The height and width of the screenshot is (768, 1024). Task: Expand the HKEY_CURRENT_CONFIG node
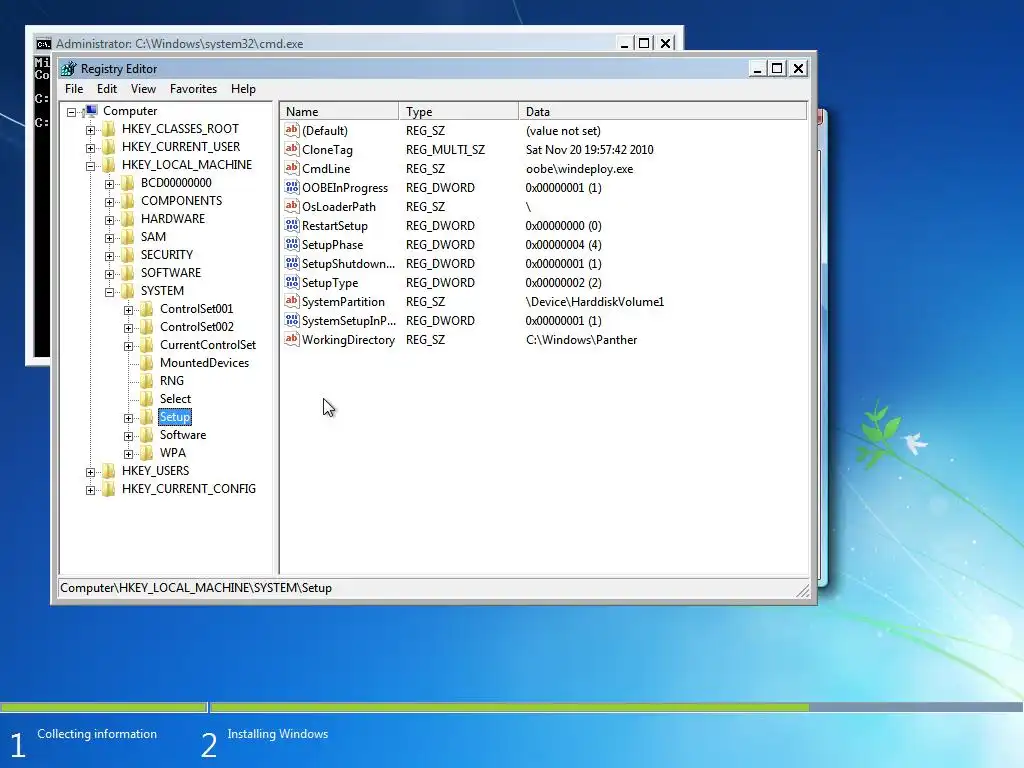click(x=91, y=490)
